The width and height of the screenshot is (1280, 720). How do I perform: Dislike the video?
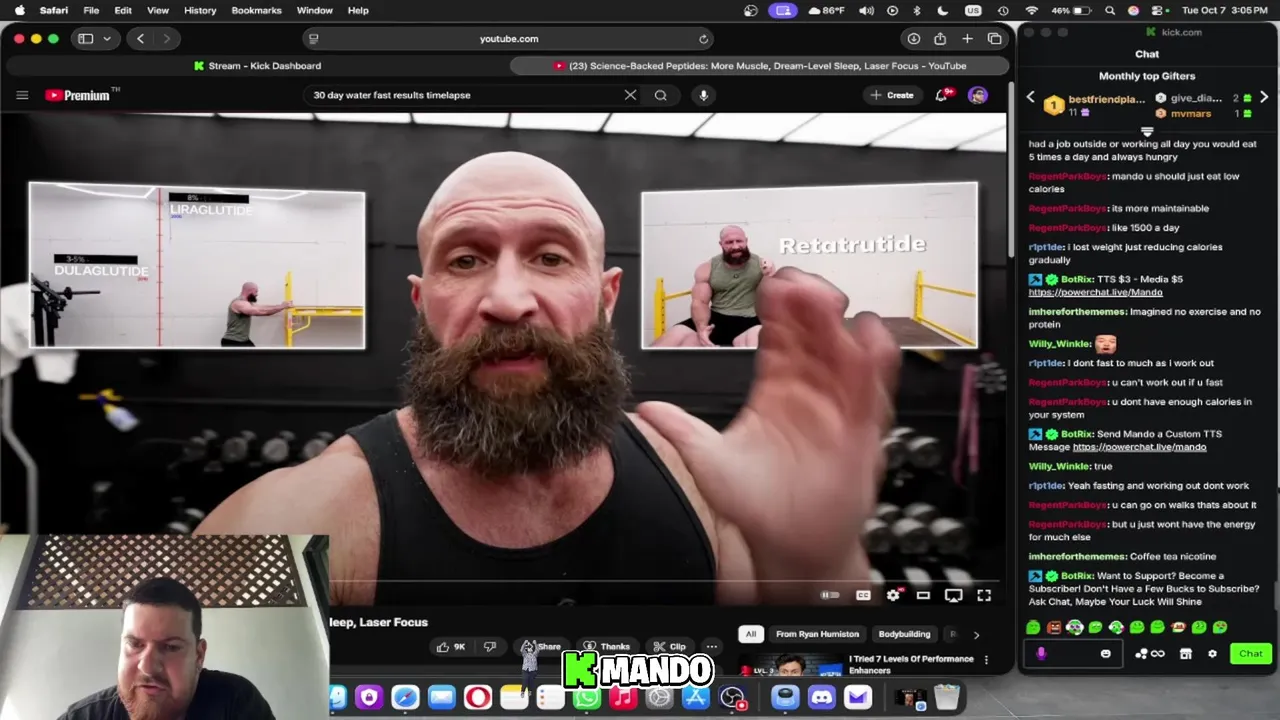pyautogui.click(x=490, y=647)
